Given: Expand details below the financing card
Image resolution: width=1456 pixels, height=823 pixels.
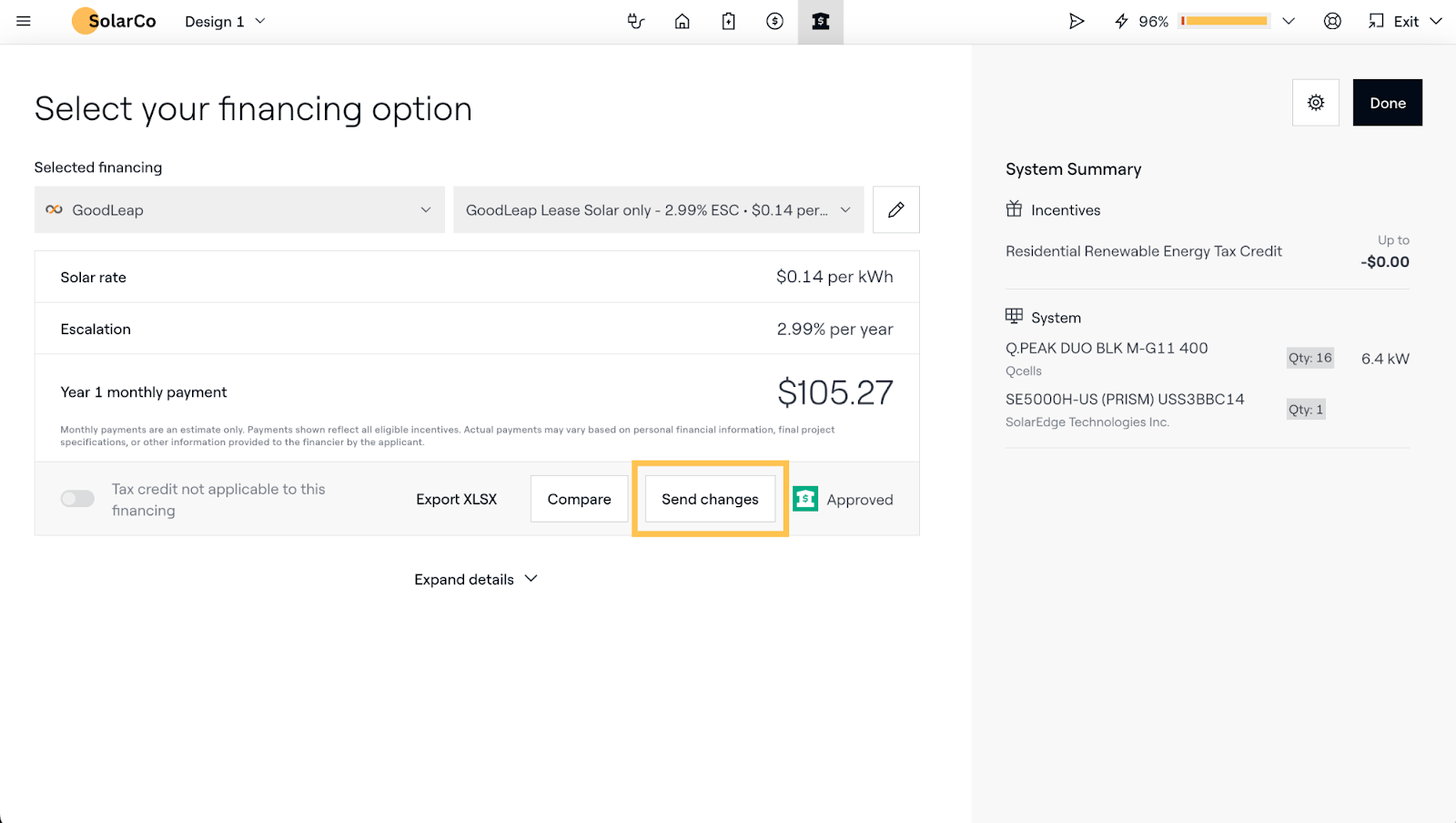Looking at the screenshot, I should (475, 579).
